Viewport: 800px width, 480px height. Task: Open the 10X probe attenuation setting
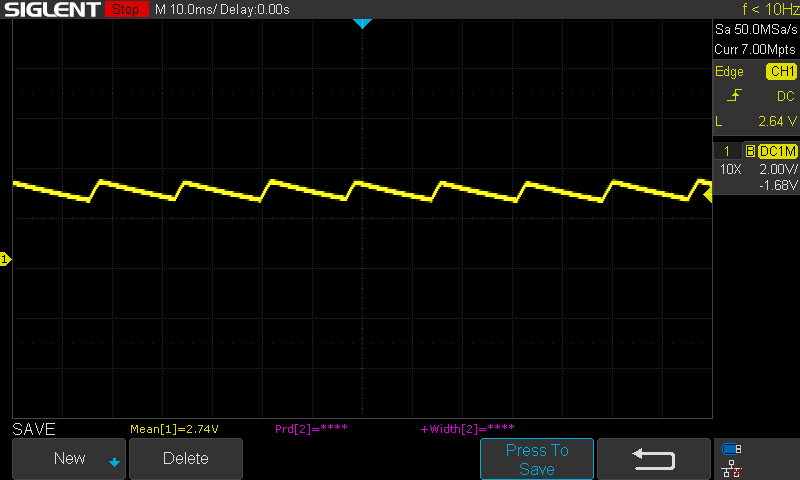click(731, 169)
